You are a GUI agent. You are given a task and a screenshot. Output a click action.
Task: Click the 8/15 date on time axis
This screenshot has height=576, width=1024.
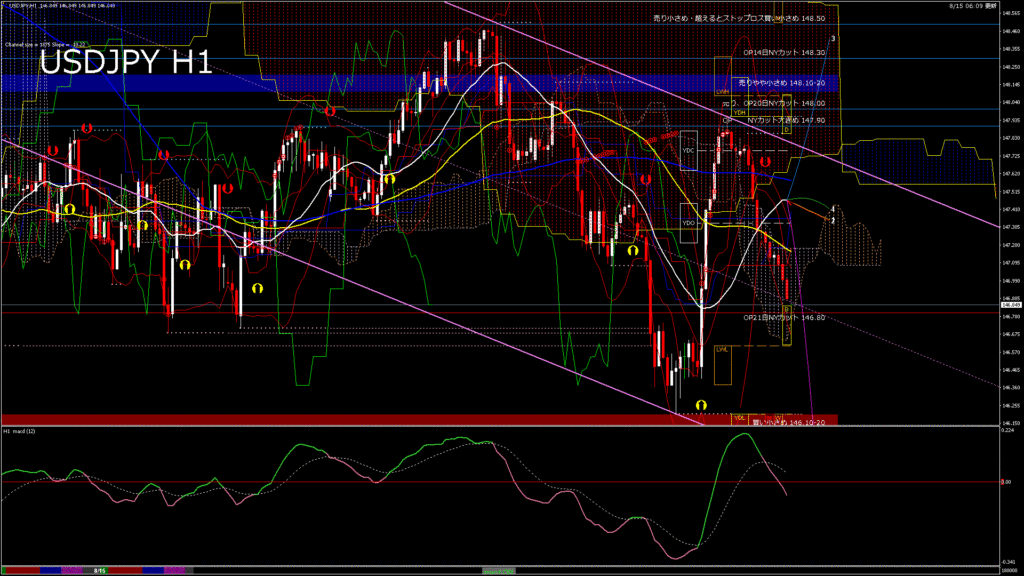pyautogui.click(x=100, y=570)
